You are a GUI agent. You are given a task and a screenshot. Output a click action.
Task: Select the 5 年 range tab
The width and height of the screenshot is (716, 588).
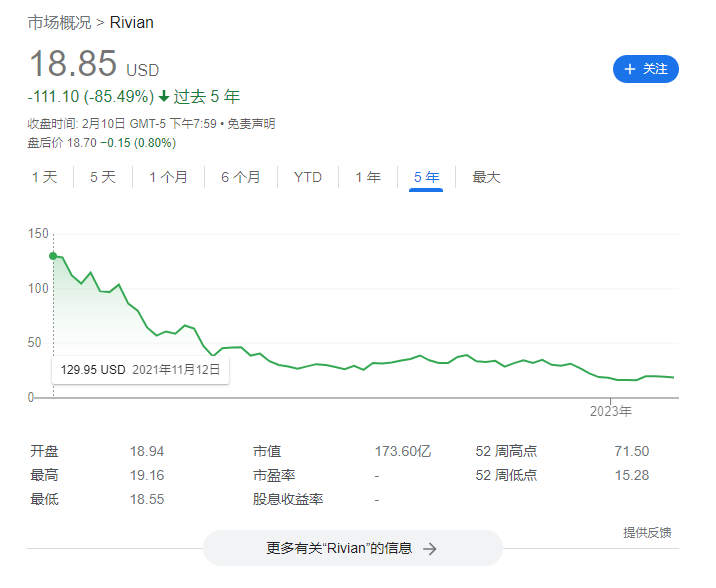(426, 177)
